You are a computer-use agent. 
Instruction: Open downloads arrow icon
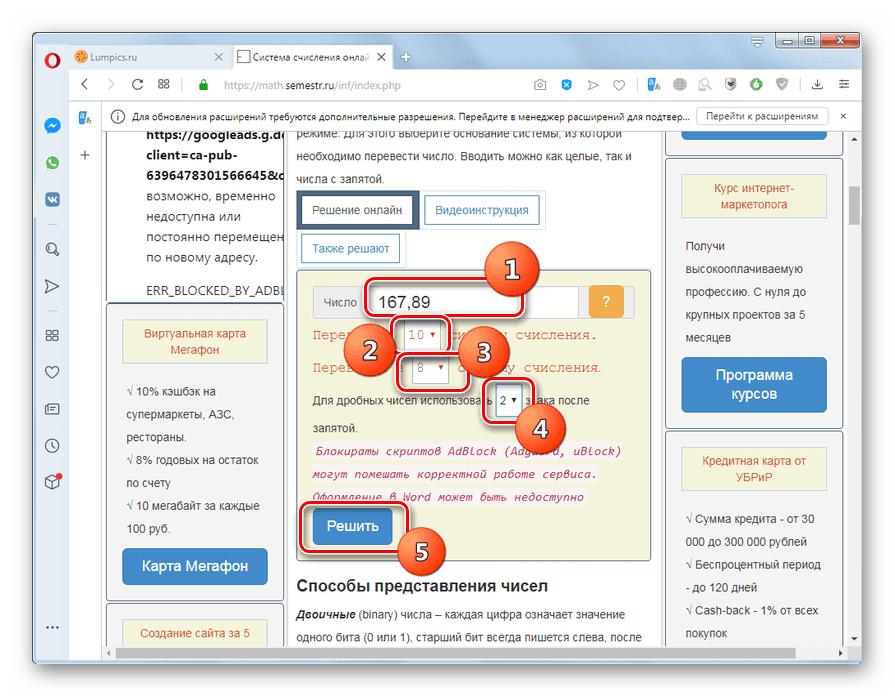pos(817,85)
